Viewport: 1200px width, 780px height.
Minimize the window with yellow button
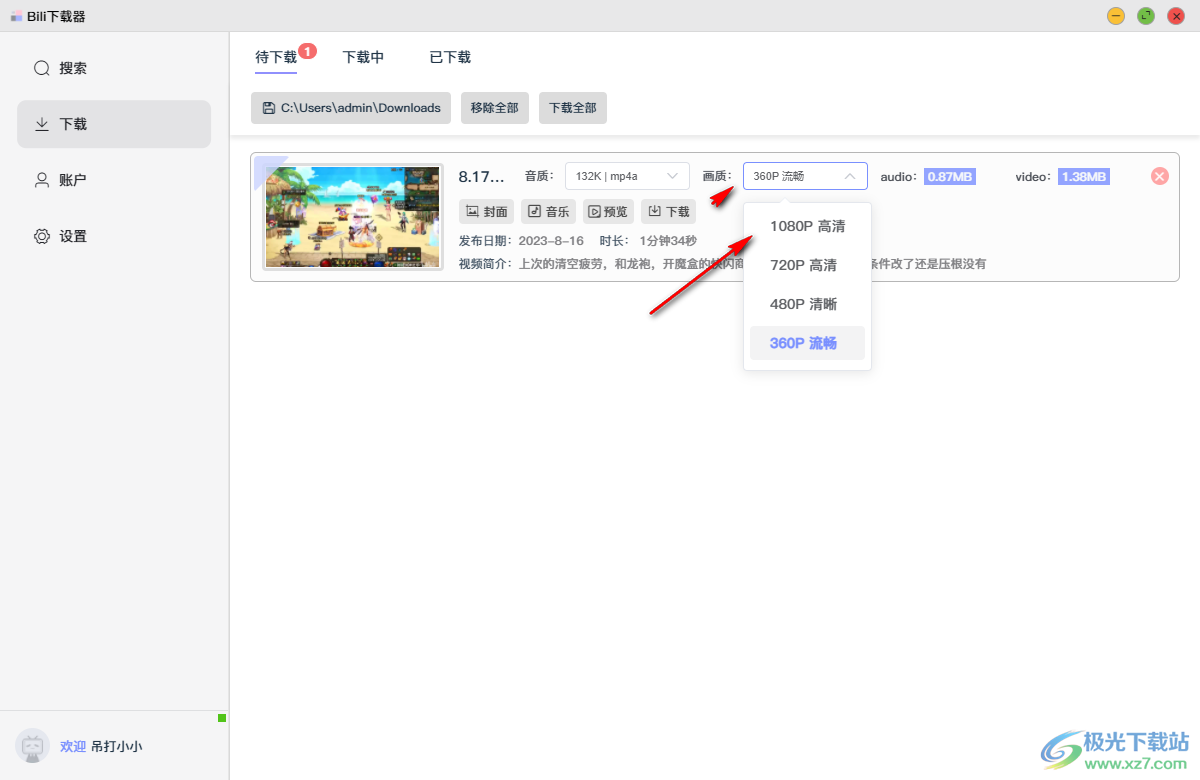point(1116,16)
